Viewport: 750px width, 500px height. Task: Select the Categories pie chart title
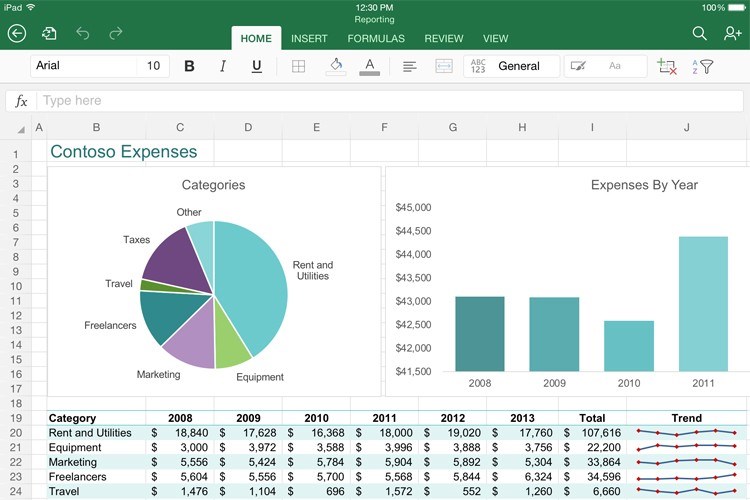[x=213, y=185]
